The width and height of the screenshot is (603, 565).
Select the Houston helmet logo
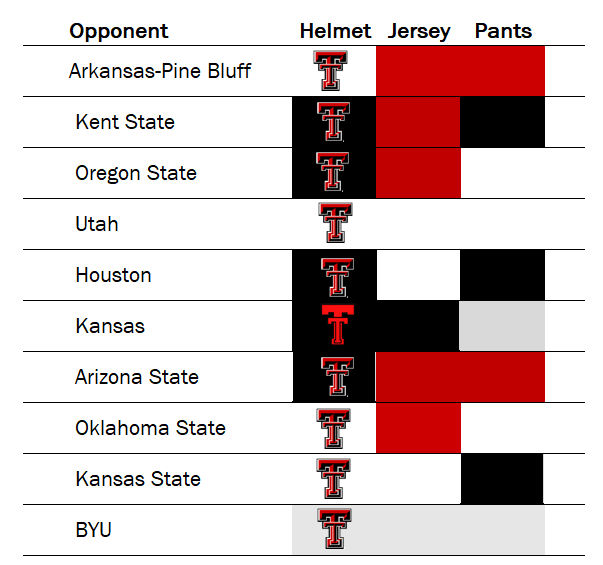pyautogui.click(x=336, y=275)
